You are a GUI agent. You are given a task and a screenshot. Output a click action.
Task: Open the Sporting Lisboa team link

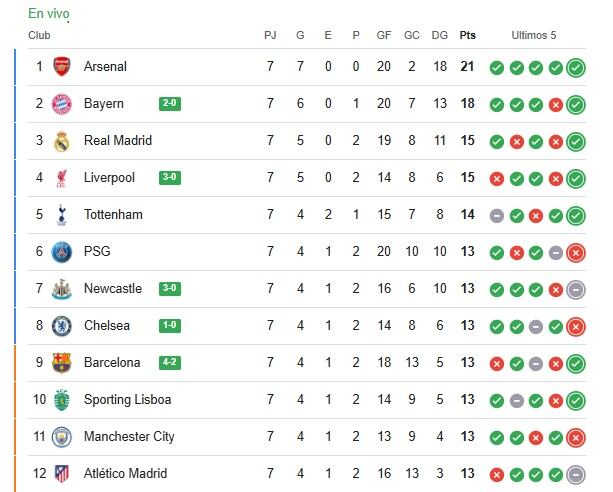(x=127, y=400)
